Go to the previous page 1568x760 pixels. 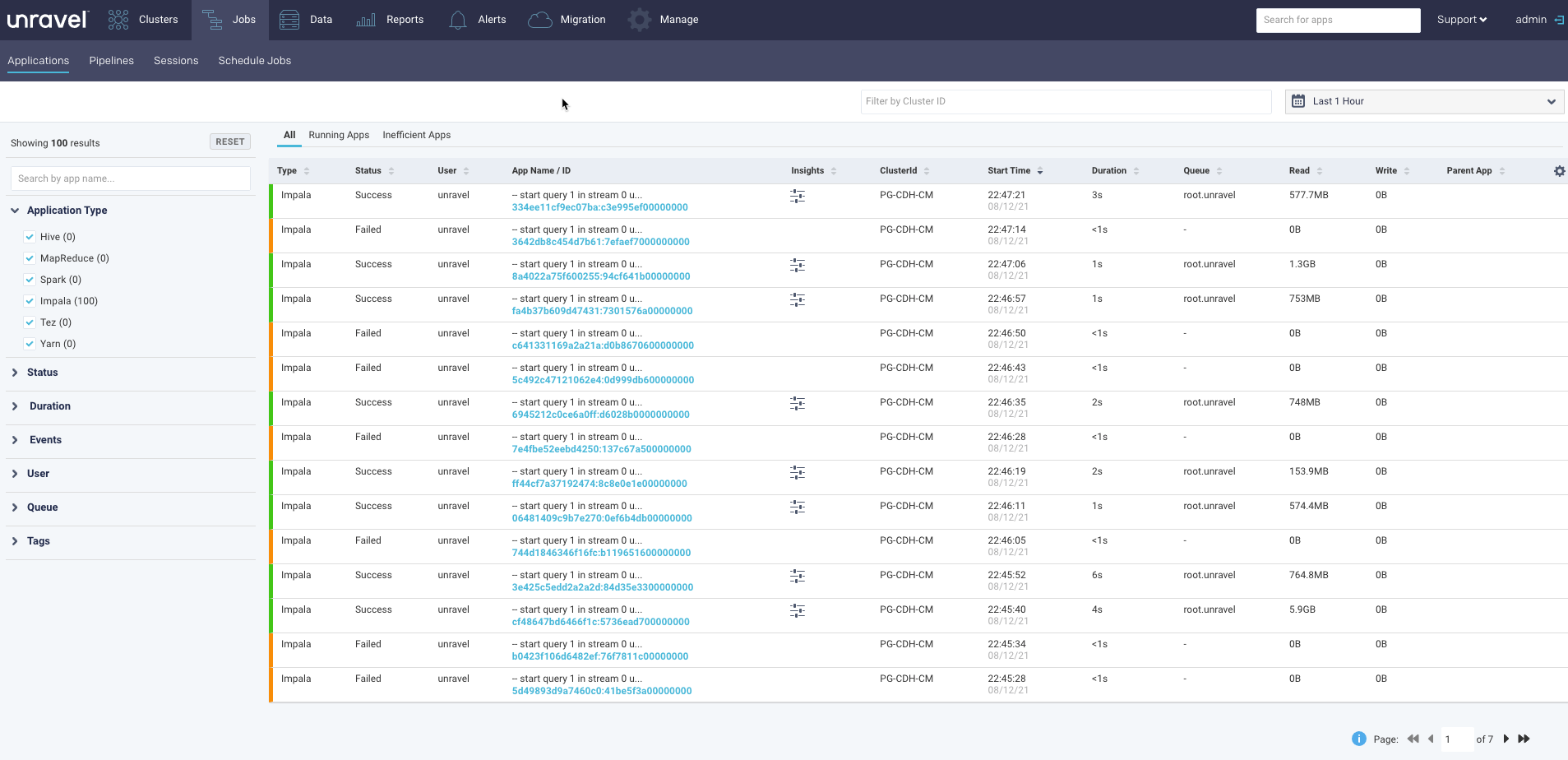pos(1431,739)
